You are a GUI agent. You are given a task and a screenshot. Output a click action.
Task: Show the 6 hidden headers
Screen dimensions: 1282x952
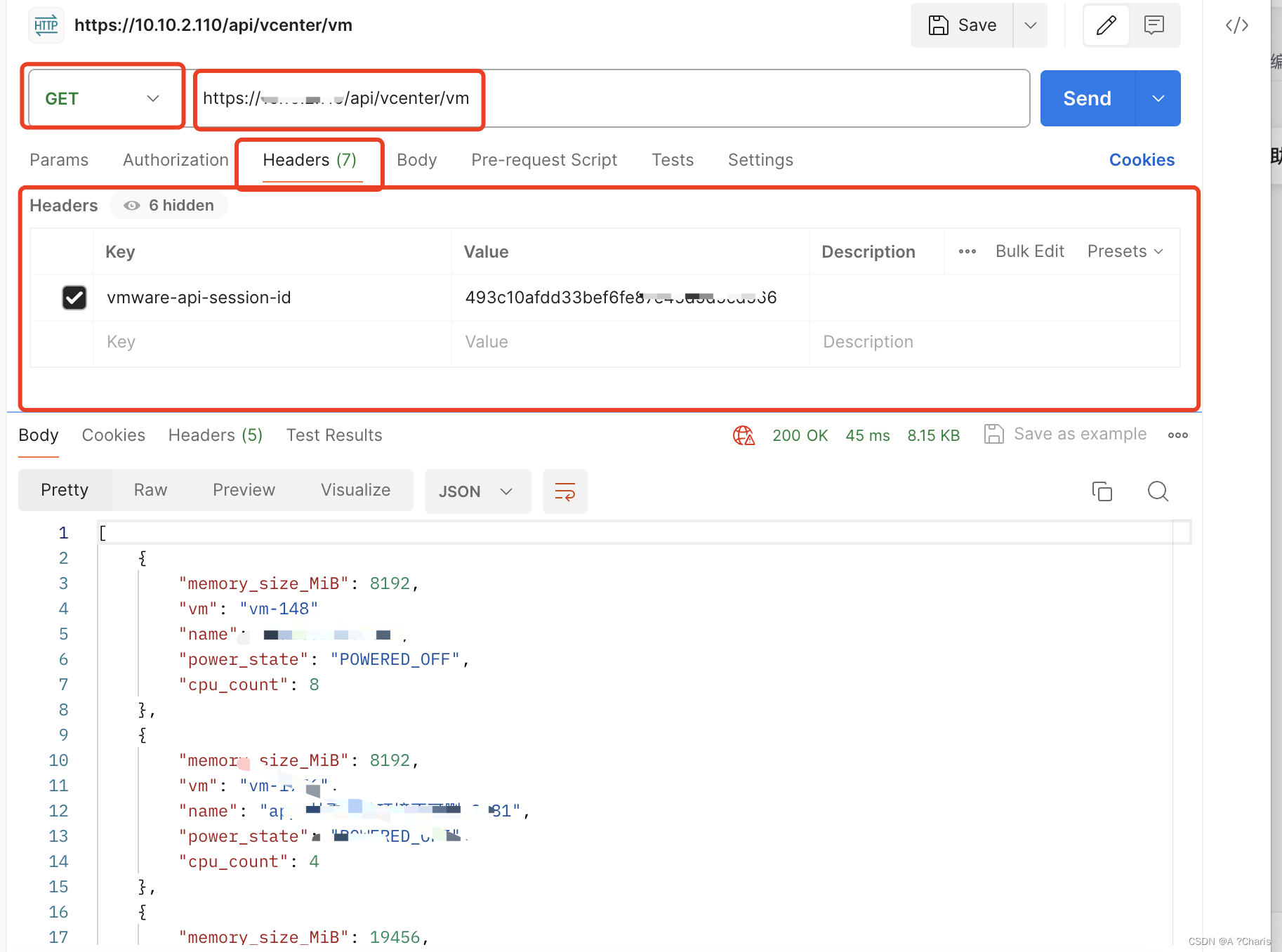(x=169, y=206)
